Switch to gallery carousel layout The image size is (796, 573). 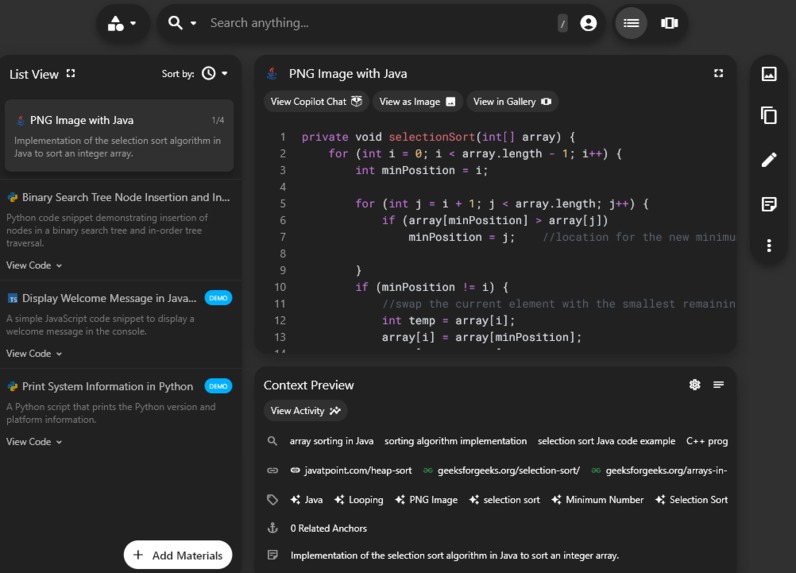pos(669,23)
